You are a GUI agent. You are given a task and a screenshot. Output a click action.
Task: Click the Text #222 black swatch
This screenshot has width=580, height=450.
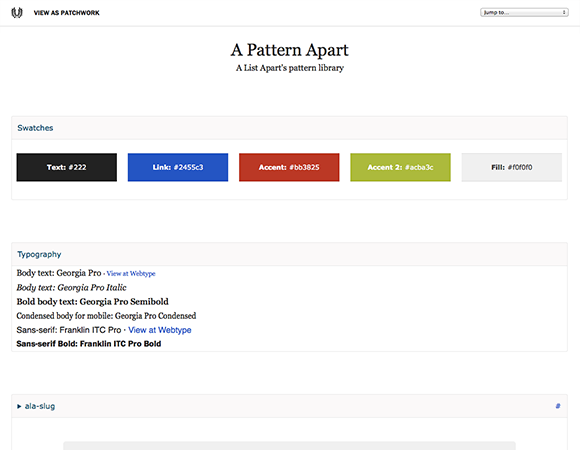click(x=67, y=167)
